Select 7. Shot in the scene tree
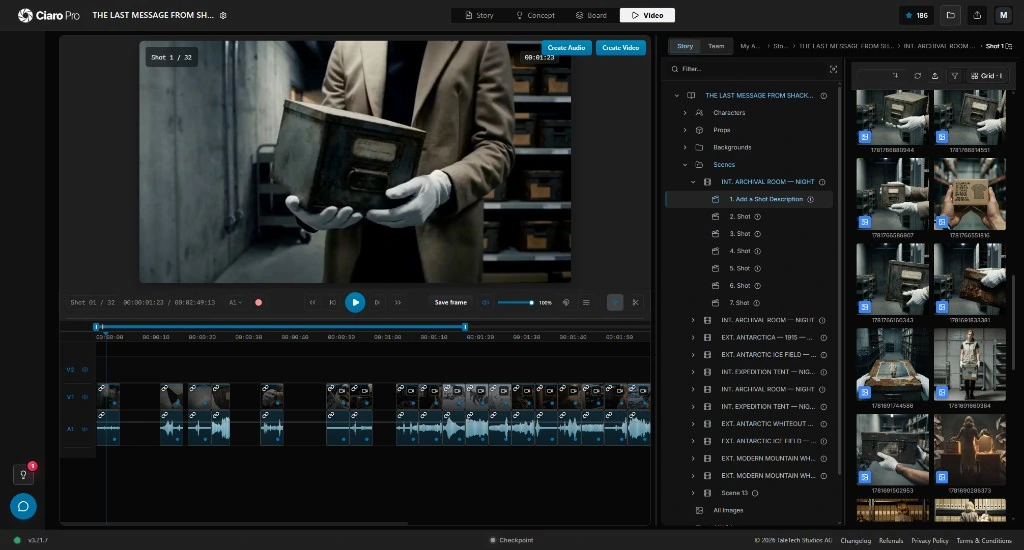1024x550 pixels. tap(739, 303)
